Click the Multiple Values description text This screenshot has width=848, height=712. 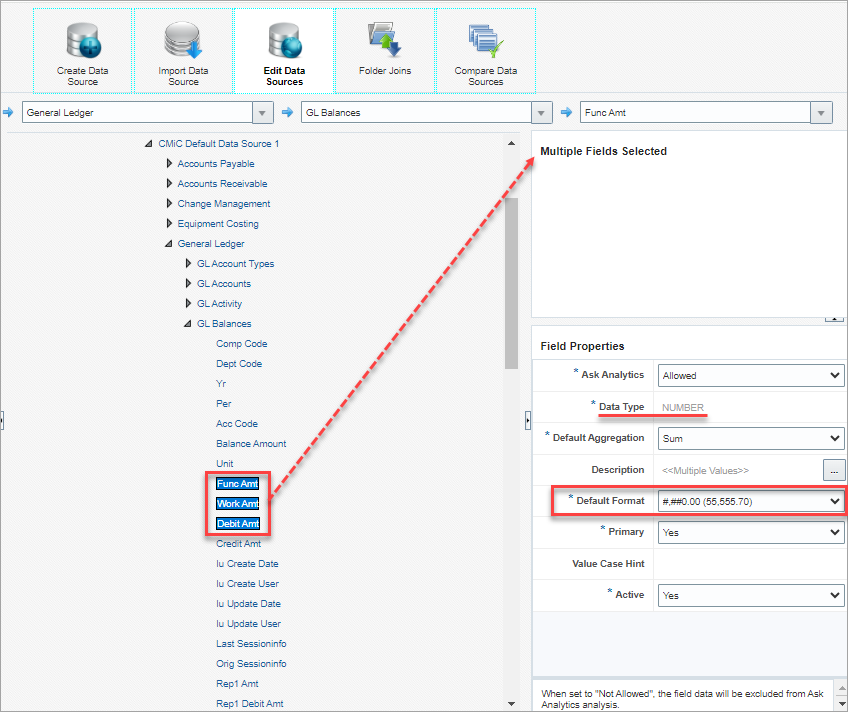[x=705, y=470]
